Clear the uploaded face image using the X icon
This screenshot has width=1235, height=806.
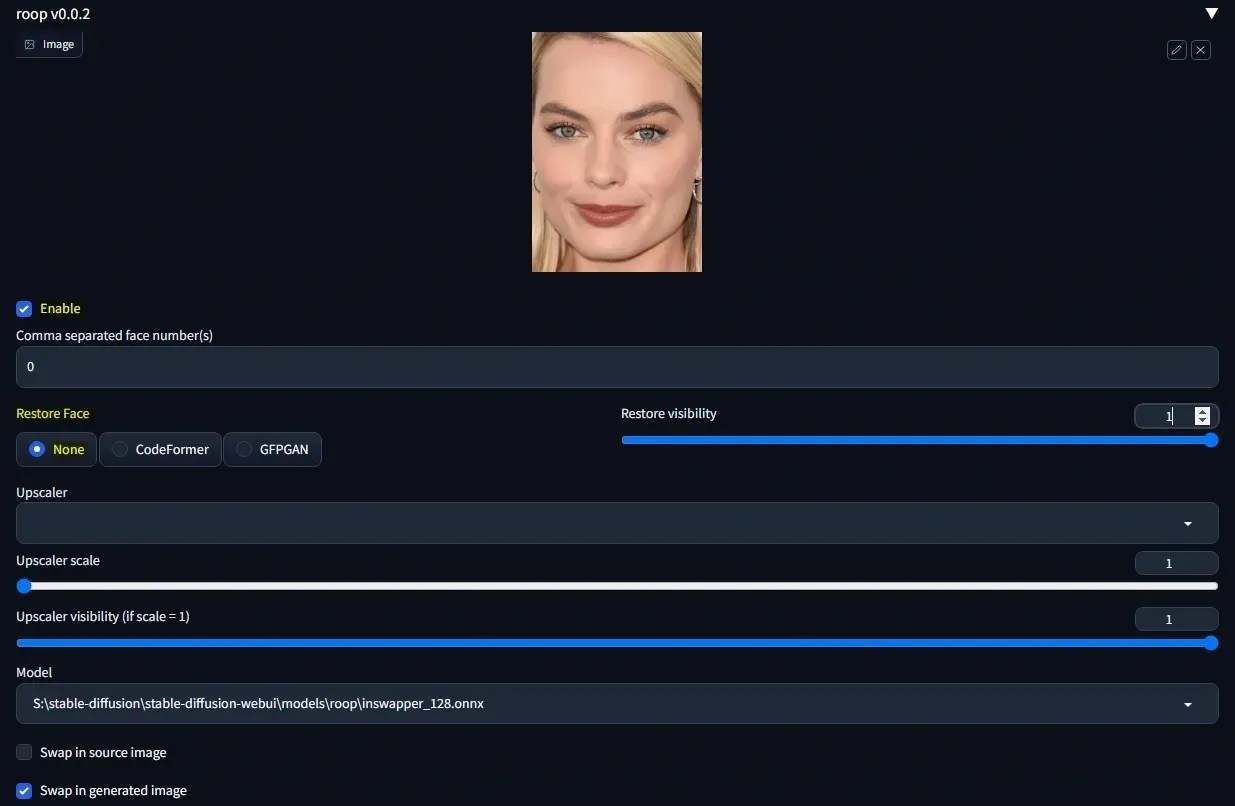pyautogui.click(x=1201, y=49)
